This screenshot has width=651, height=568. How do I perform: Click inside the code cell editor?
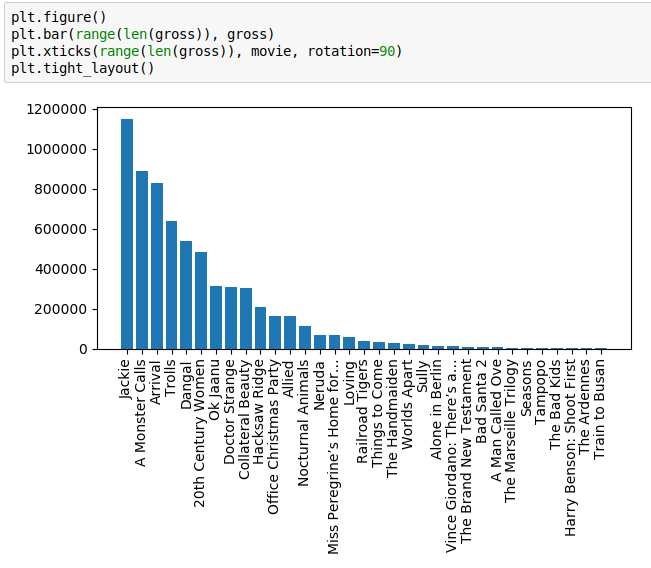click(x=328, y=42)
